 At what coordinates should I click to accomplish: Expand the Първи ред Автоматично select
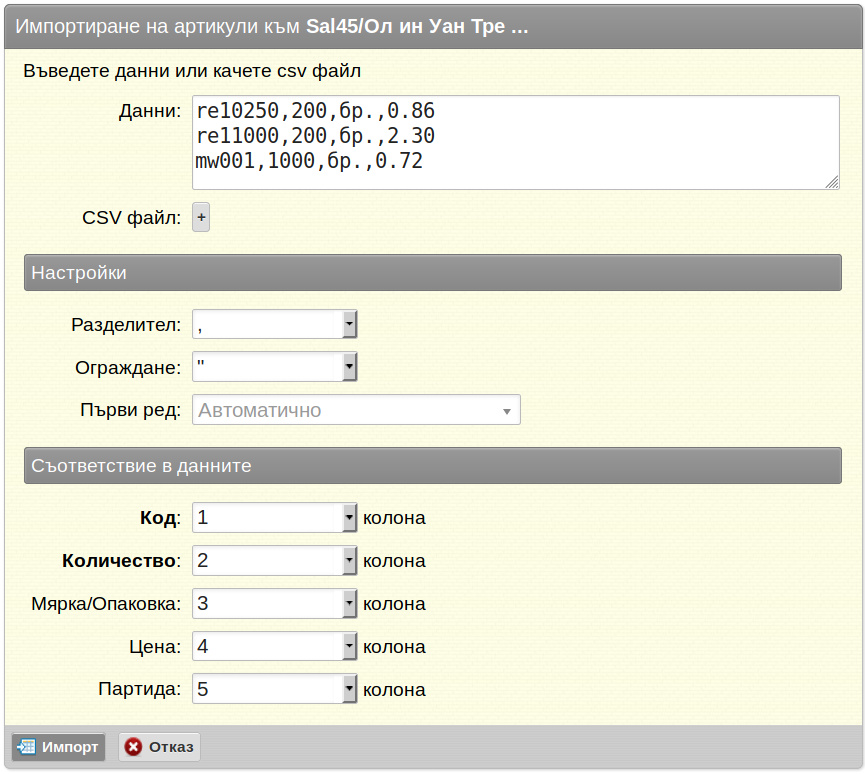[x=356, y=410]
